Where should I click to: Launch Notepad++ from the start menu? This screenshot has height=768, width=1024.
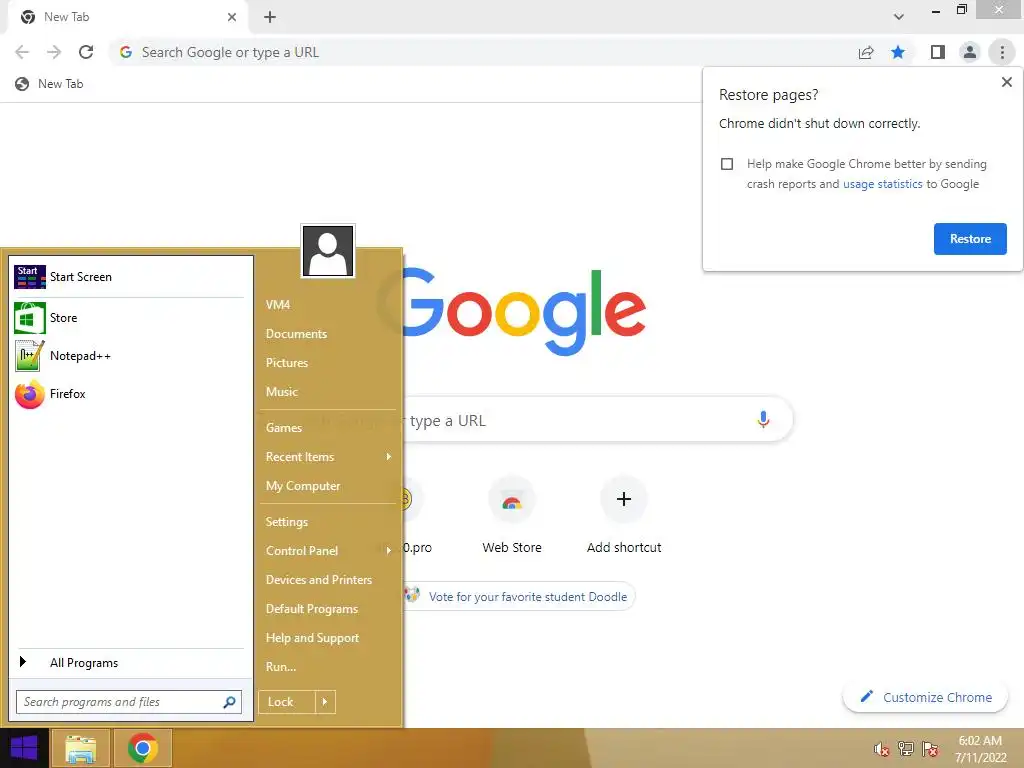129,356
